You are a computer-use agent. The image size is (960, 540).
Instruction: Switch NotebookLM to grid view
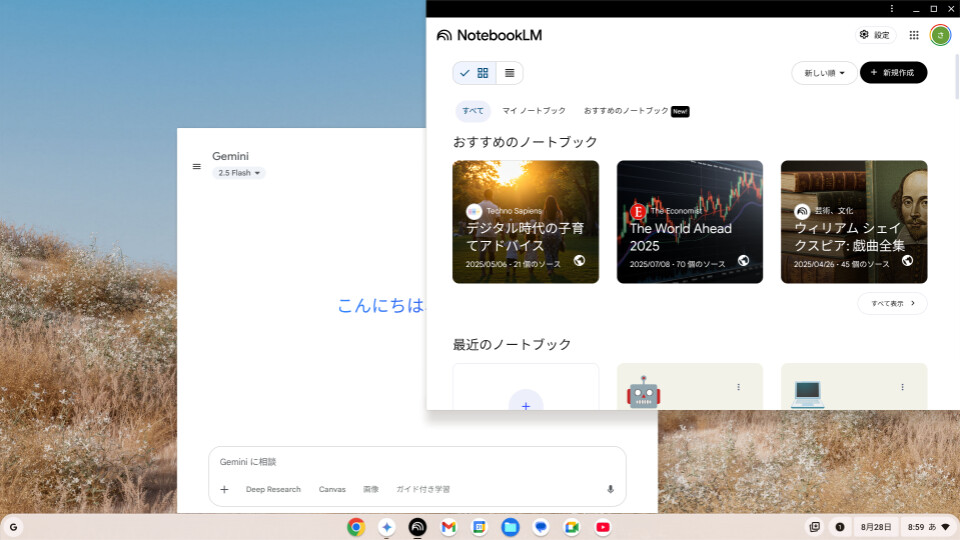[482, 73]
